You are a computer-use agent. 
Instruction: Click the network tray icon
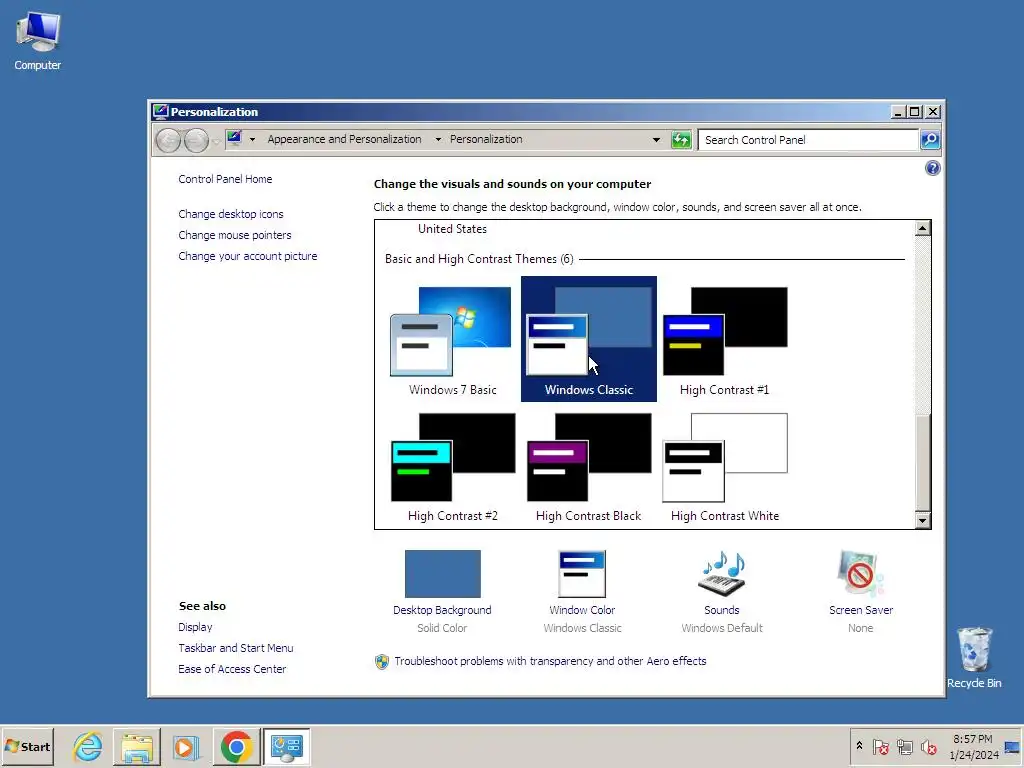point(904,746)
